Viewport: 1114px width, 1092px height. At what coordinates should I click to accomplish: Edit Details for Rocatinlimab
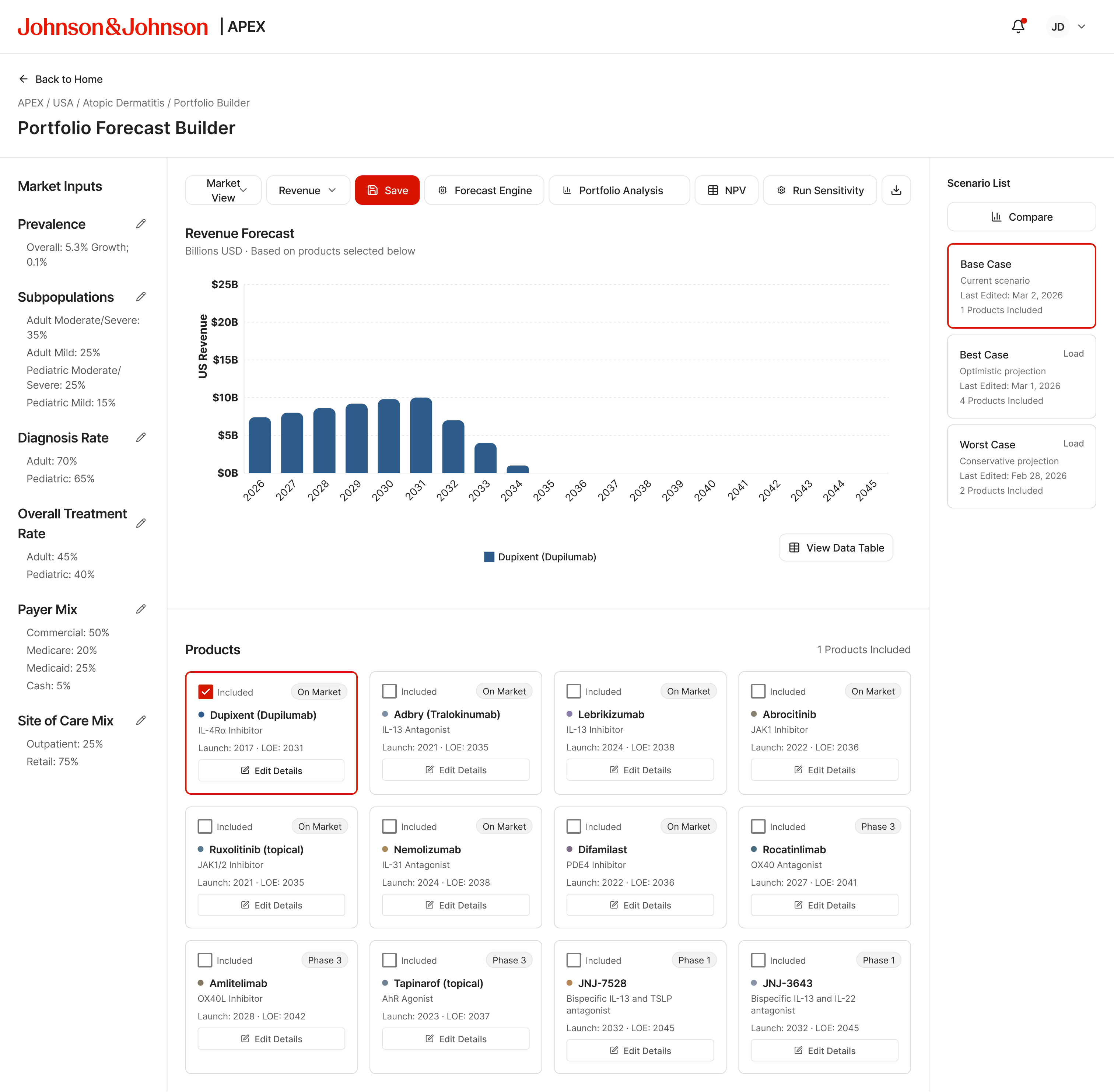824,905
